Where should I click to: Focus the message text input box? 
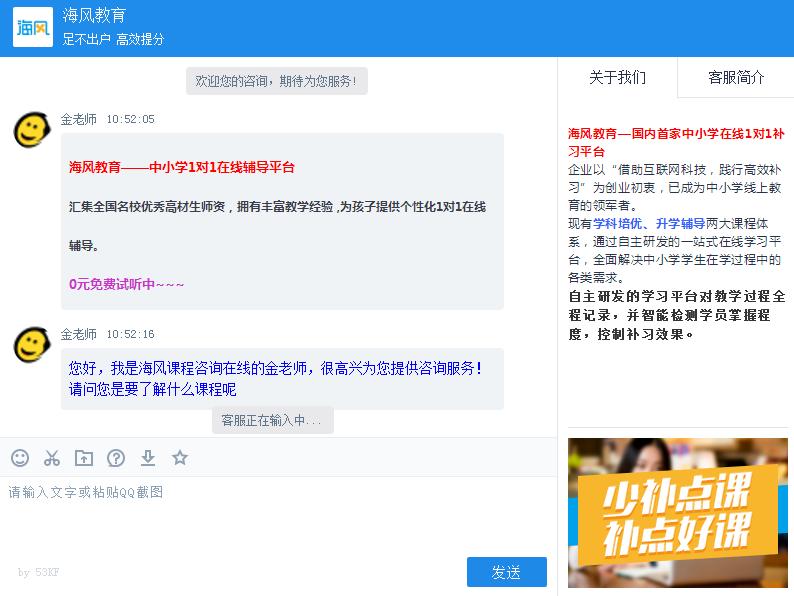(278, 514)
